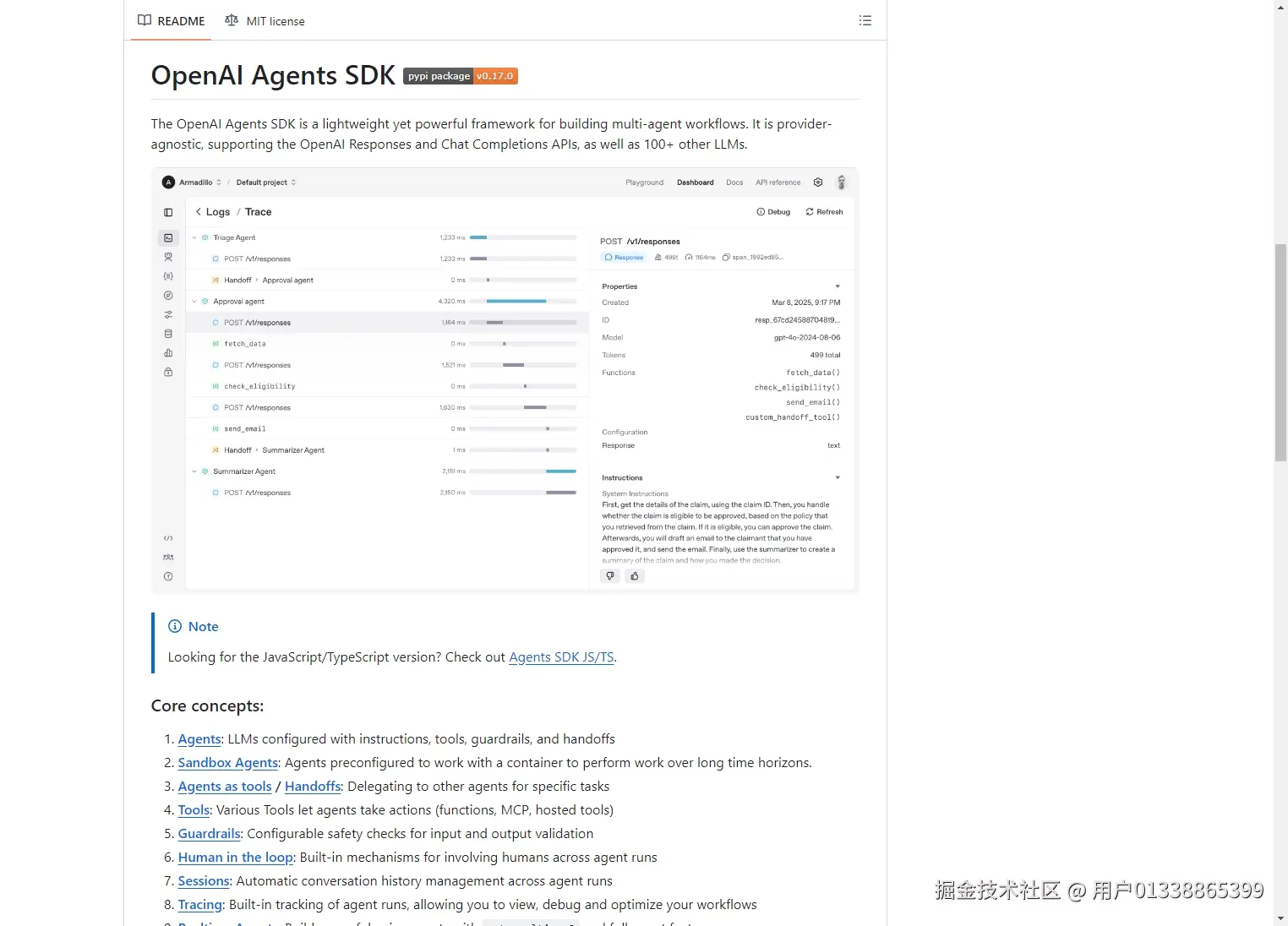Switch to the MIT license tab
The image size is (1288, 926).
coord(265,20)
